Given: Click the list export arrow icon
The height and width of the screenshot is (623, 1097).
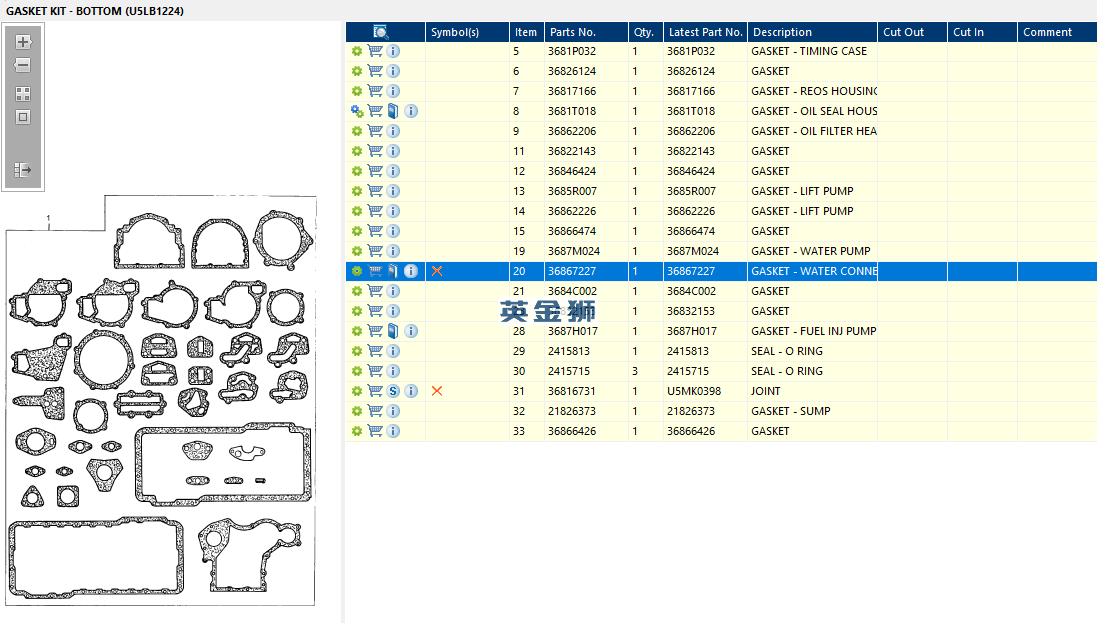Looking at the screenshot, I should point(23,170).
